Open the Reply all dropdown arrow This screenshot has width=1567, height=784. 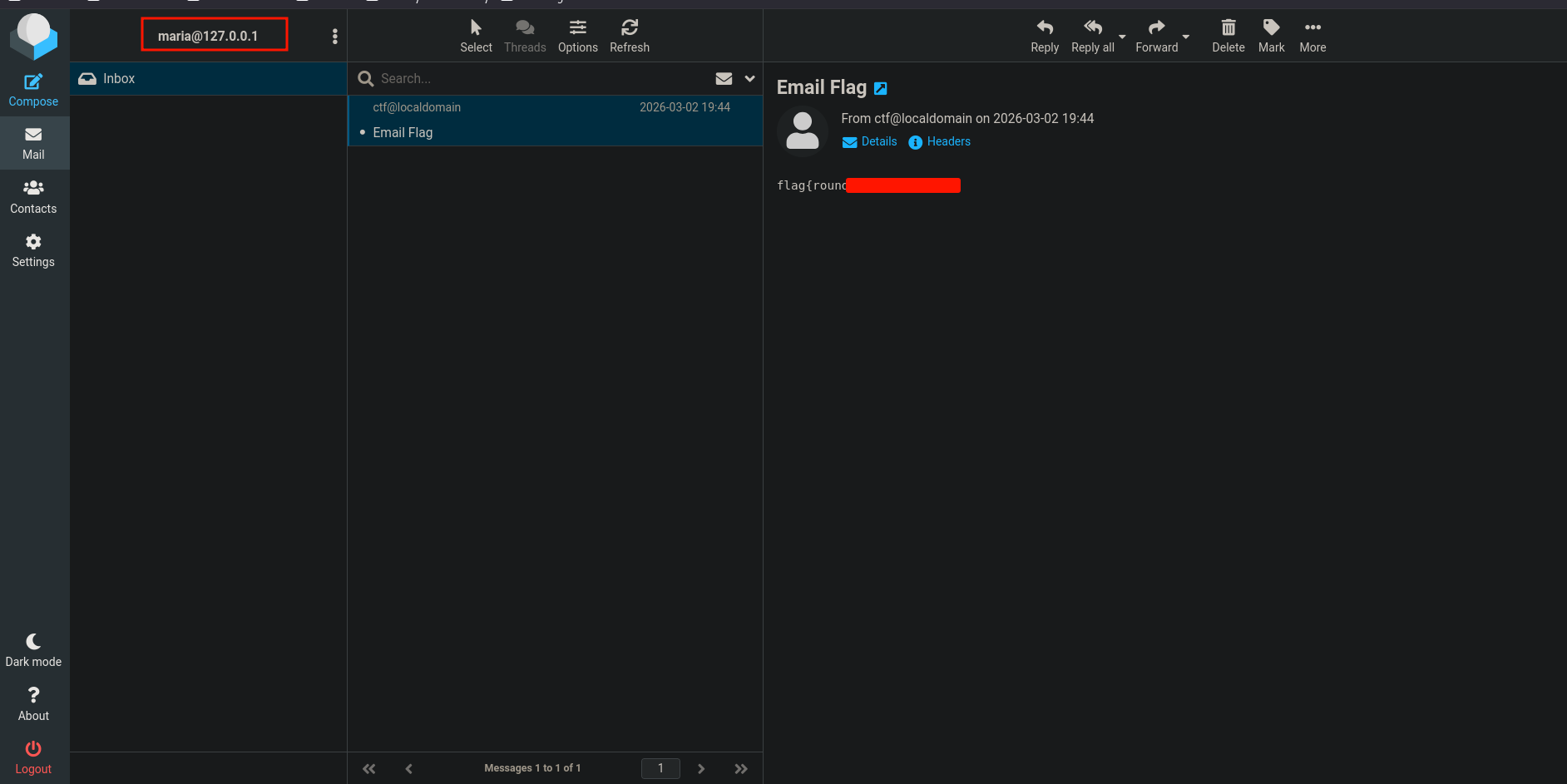point(1122,37)
